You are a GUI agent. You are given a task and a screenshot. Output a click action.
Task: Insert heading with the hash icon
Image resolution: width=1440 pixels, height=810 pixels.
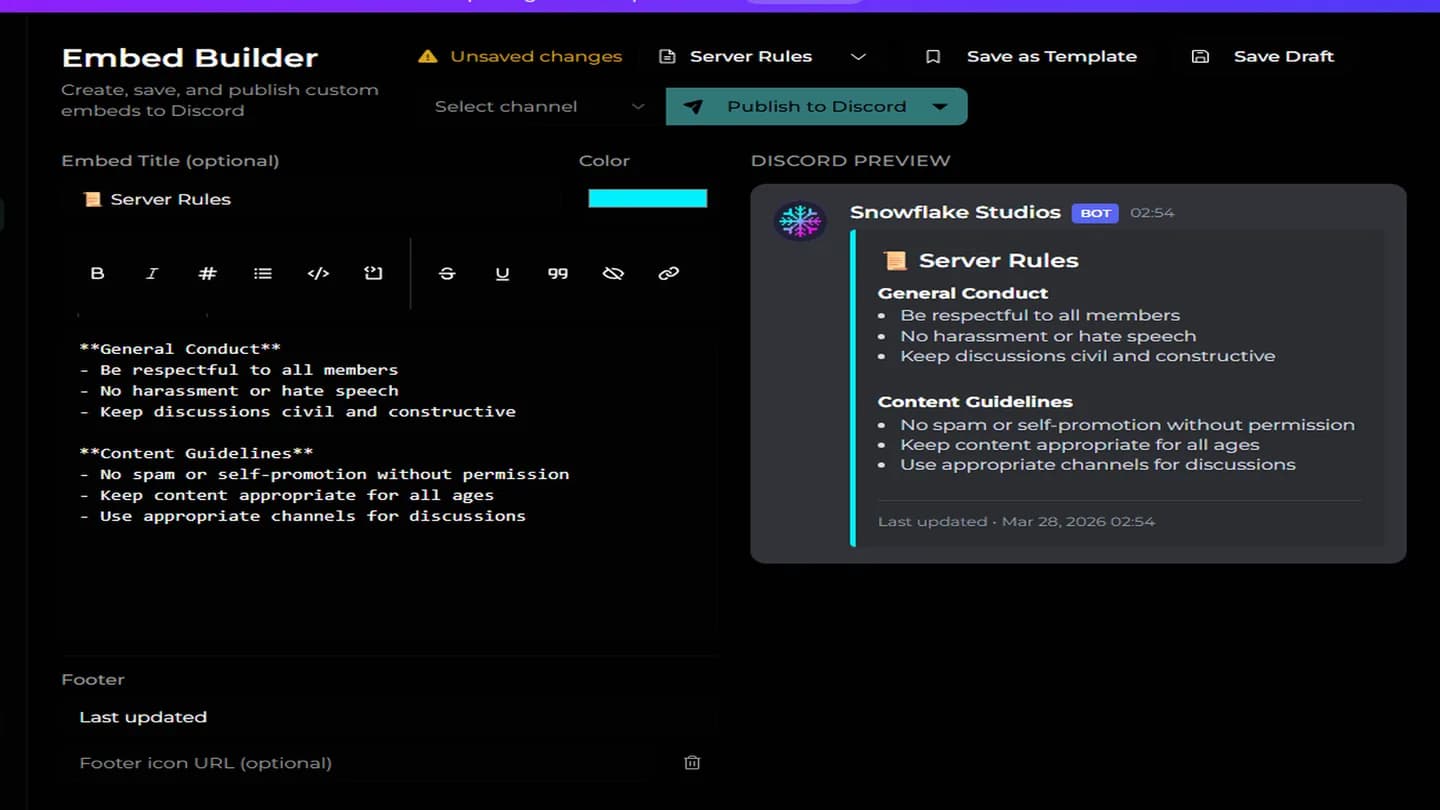coord(207,273)
